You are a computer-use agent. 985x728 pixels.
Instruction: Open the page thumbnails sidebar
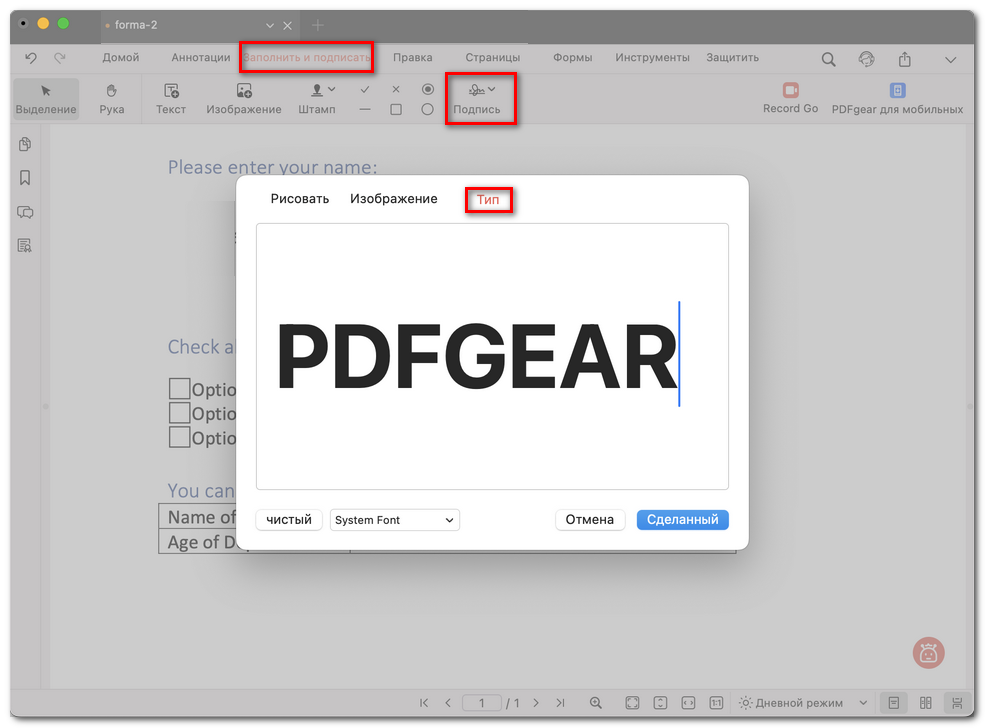[x=25, y=144]
